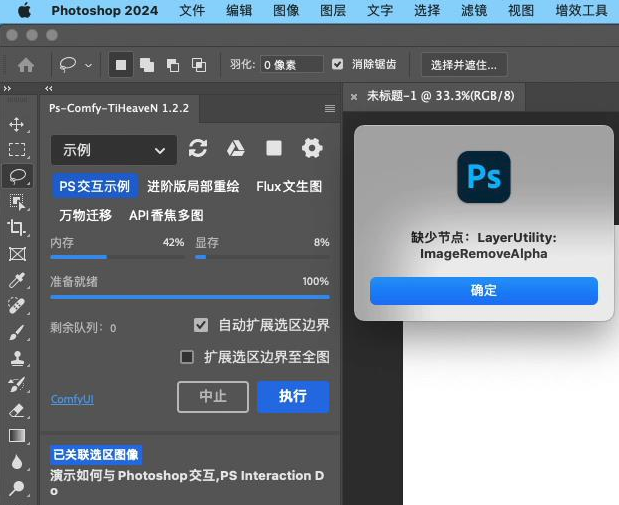Screen dimensions: 619x505
Task: Open plugin settings gear icon
Action: [312, 148]
